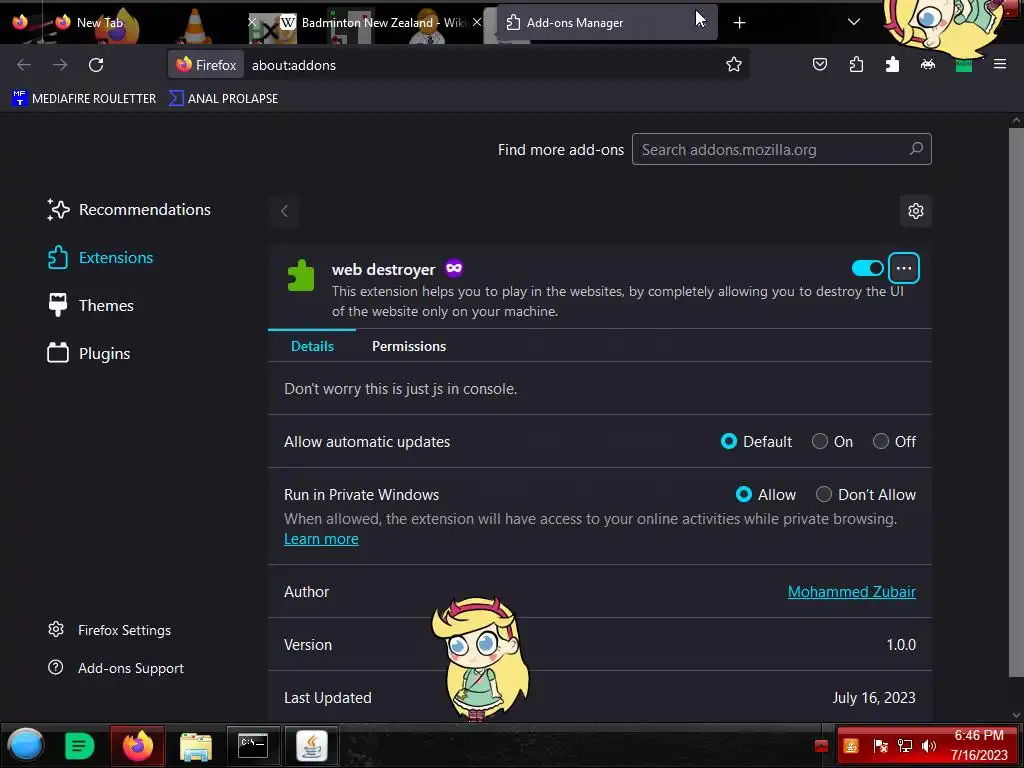Viewport: 1024px width, 768px height.
Task: Open the green chat app in taskbar
Action: pyautogui.click(x=80, y=745)
